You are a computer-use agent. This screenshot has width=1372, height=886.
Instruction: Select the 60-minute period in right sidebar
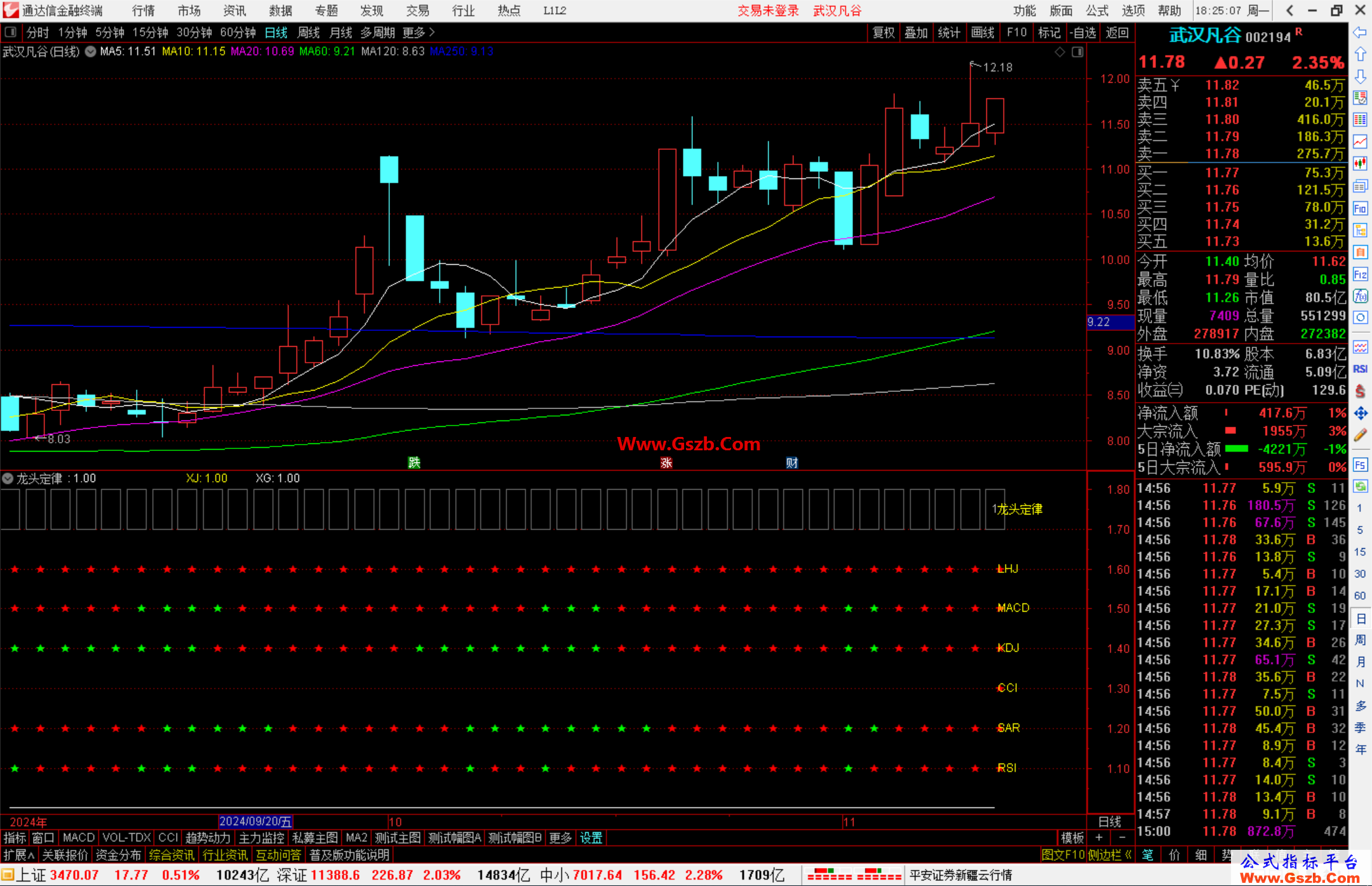[1360, 596]
